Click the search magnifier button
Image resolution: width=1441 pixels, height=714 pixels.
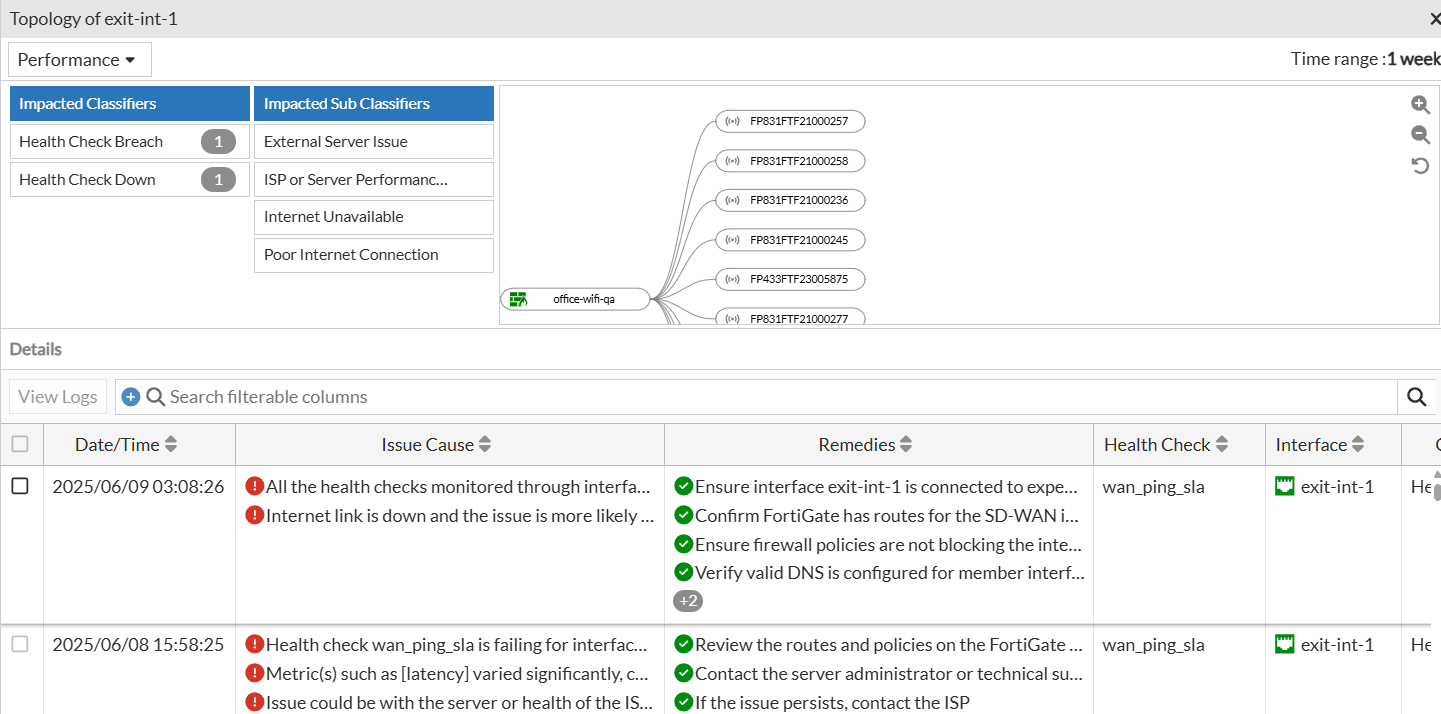[1416, 397]
